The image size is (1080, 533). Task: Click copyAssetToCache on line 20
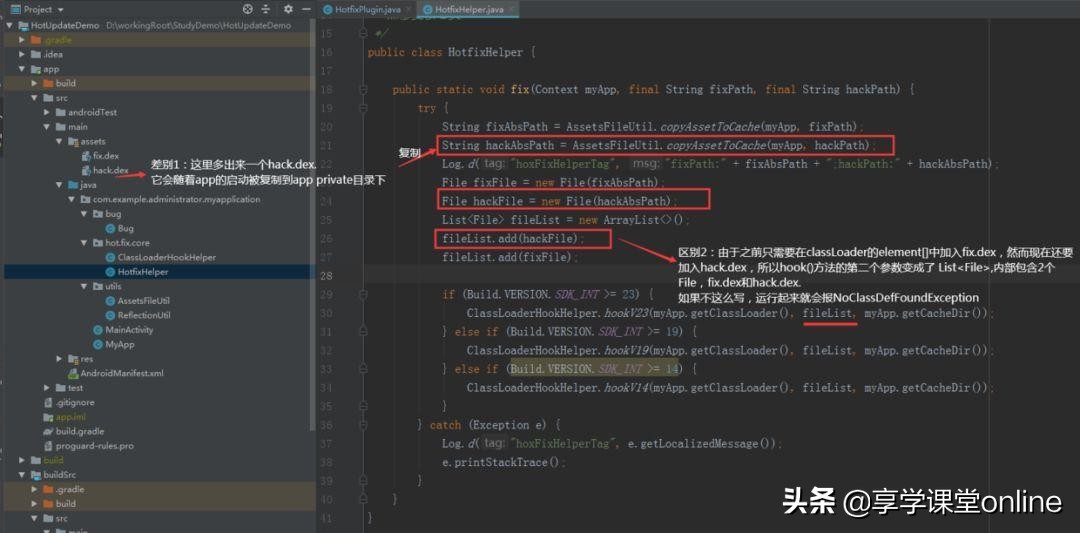pyautogui.click(x=712, y=127)
